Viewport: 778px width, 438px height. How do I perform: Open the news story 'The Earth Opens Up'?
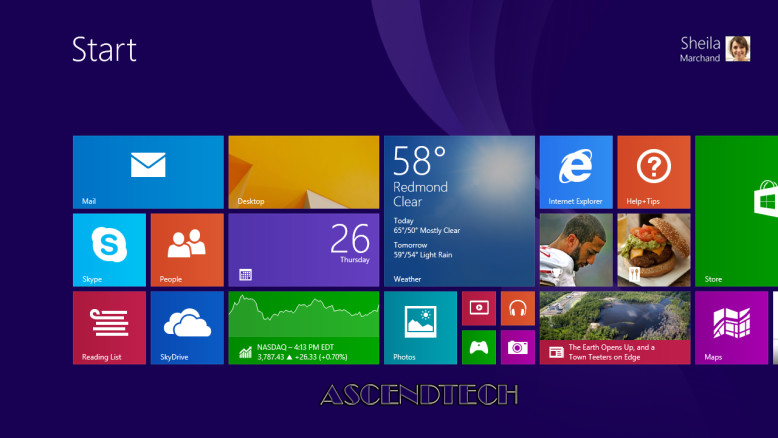click(614, 327)
